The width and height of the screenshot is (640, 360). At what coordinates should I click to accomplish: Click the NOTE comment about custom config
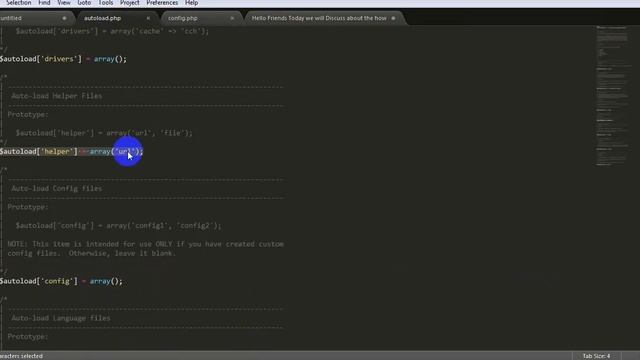(x=146, y=244)
